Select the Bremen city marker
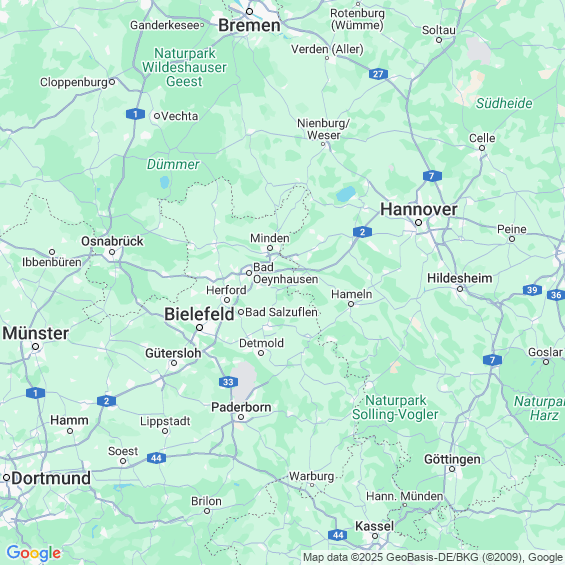Screen dimensions: 565x565 (x=249, y=12)
